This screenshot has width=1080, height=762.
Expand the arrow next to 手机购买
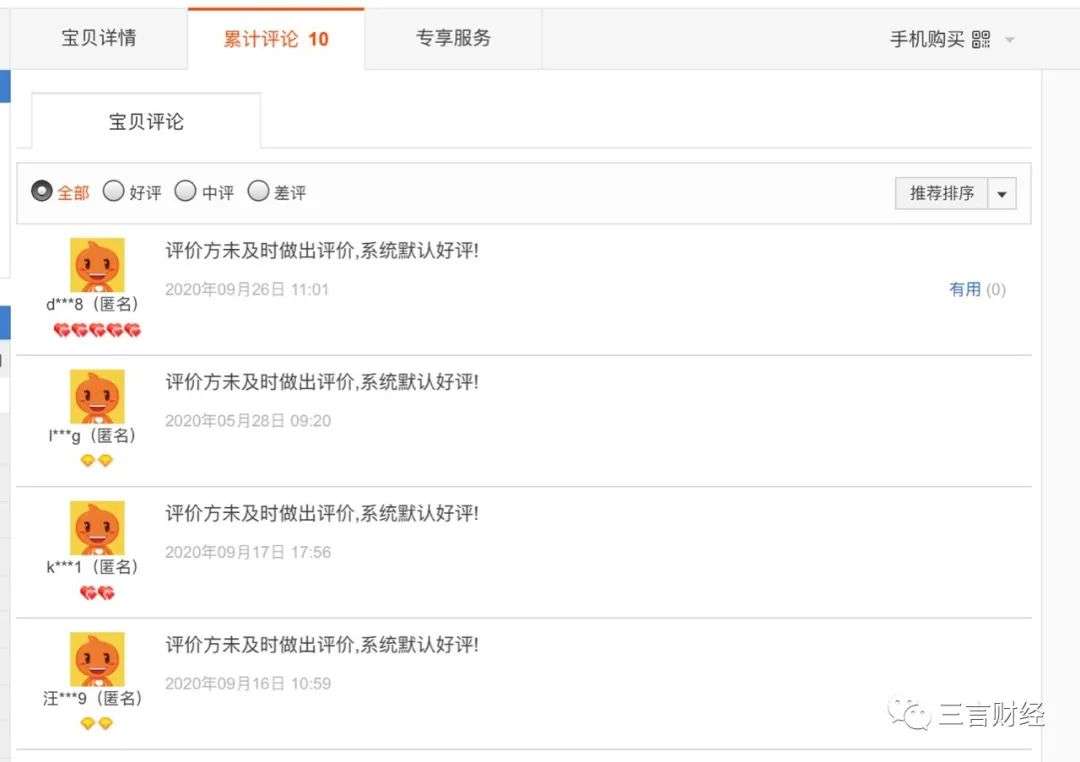point(1009,40)
